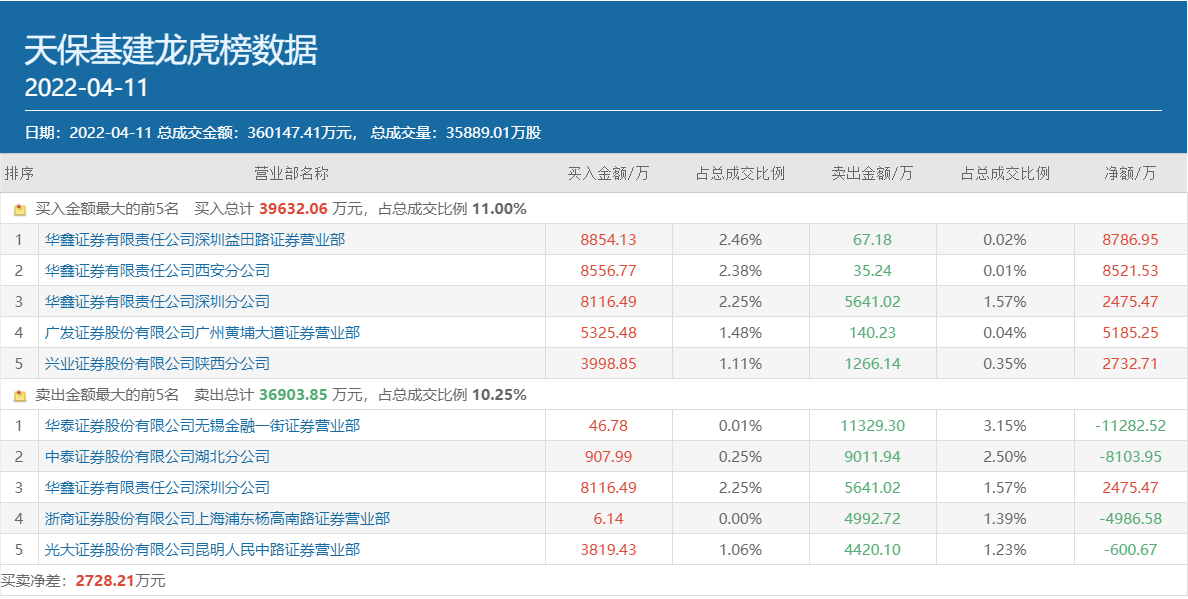Open 广发证券股份有限公司广州黄埔大道证券营业部 link
This screenshot has width=1188, height=599.
pos(202,333)
